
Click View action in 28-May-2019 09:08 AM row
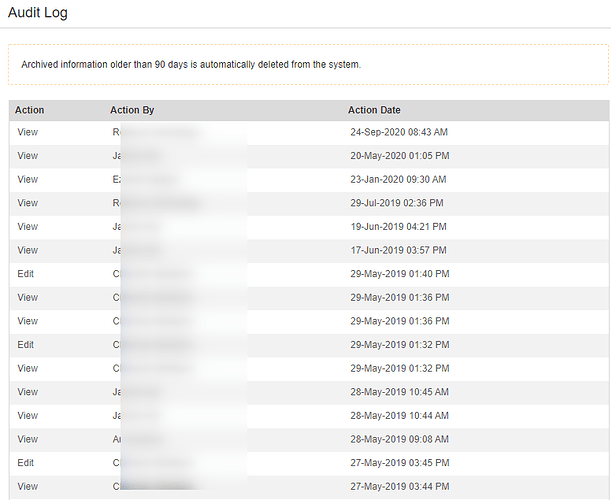pos(28,439)
